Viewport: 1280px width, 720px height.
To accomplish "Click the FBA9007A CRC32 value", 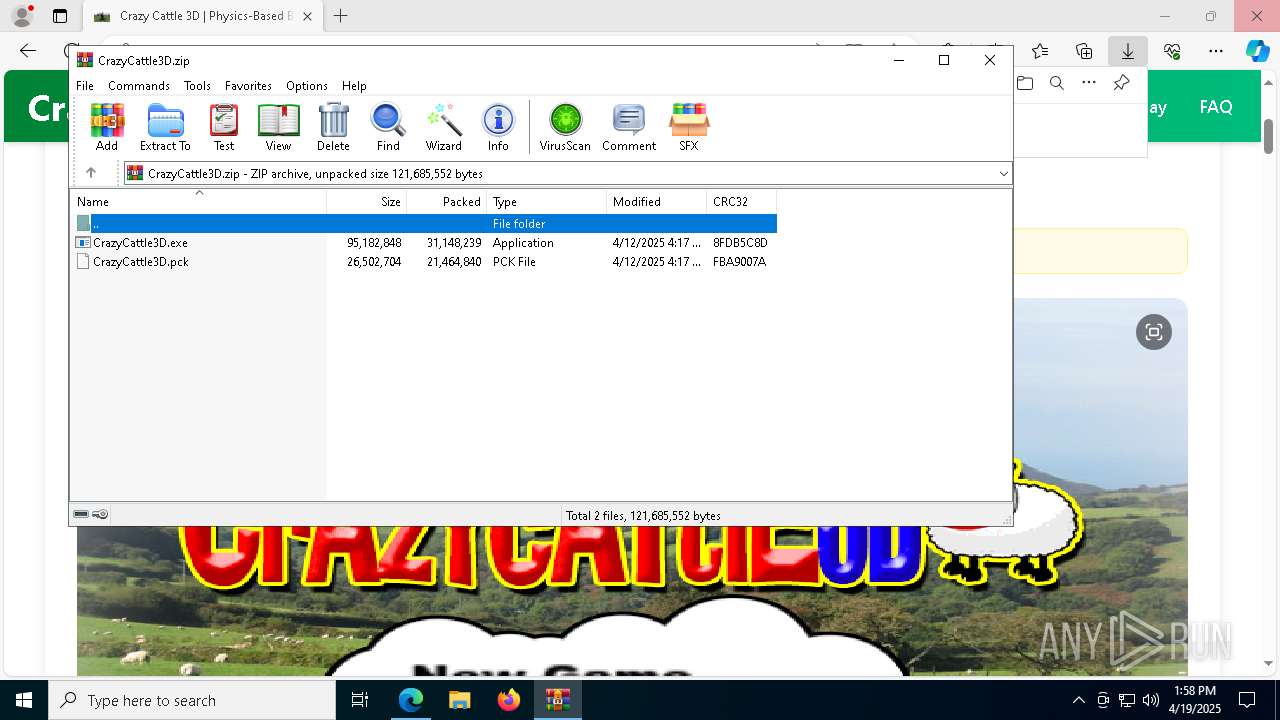I will click(739, 262).
